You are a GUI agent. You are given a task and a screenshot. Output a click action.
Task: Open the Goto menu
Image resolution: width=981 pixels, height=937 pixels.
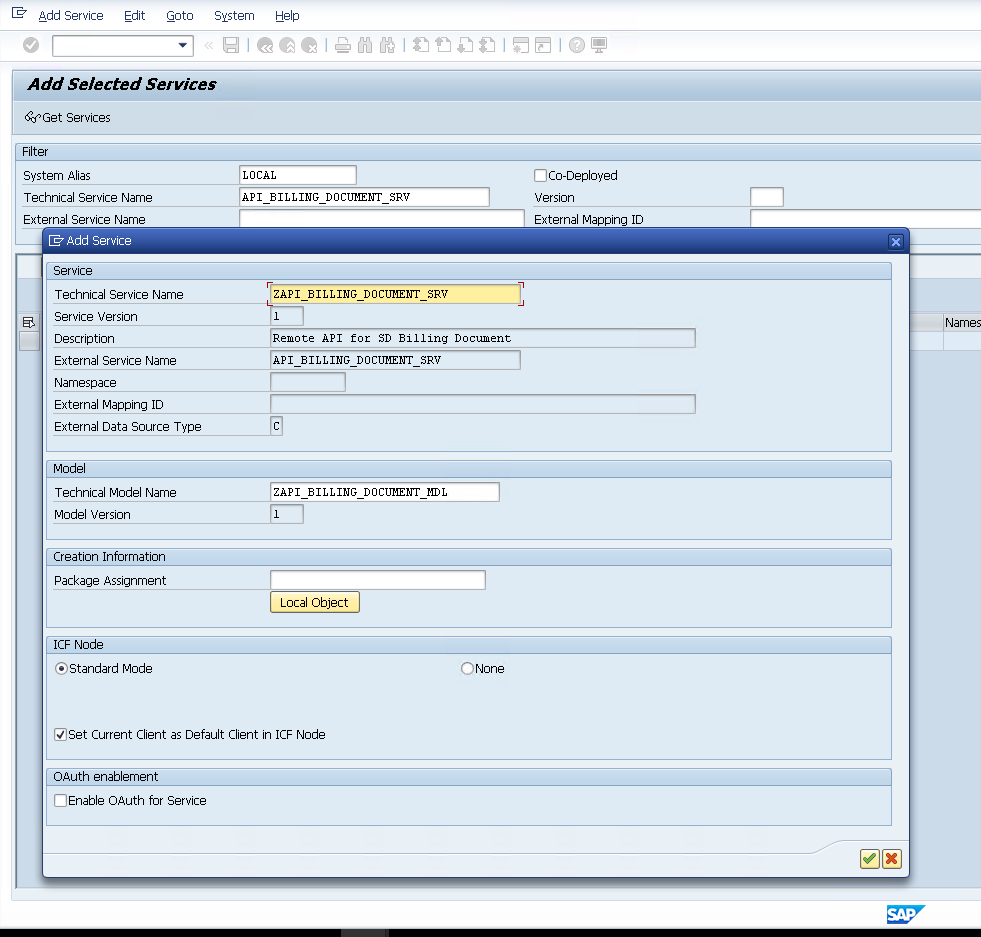click(x=180, y=16)
